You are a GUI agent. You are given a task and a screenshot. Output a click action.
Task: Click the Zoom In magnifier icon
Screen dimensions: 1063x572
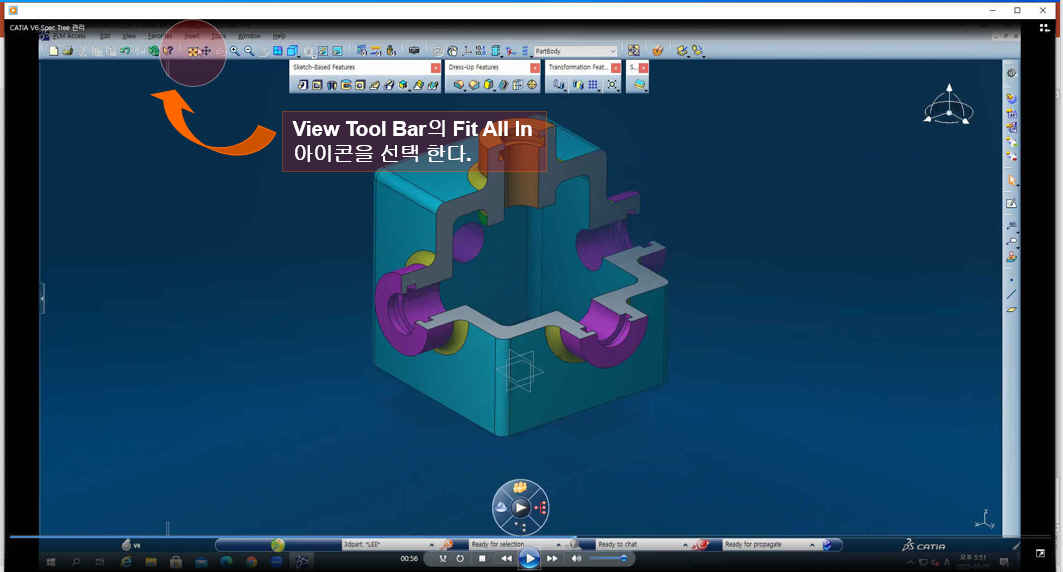point(235,51)
